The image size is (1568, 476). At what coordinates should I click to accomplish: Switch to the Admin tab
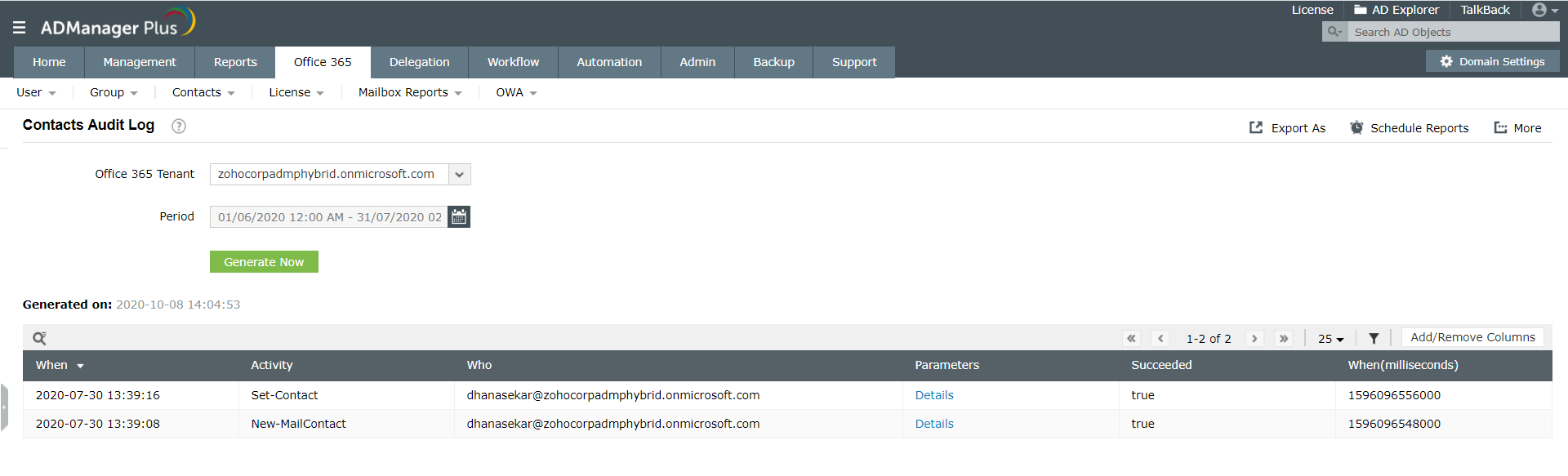697,62
